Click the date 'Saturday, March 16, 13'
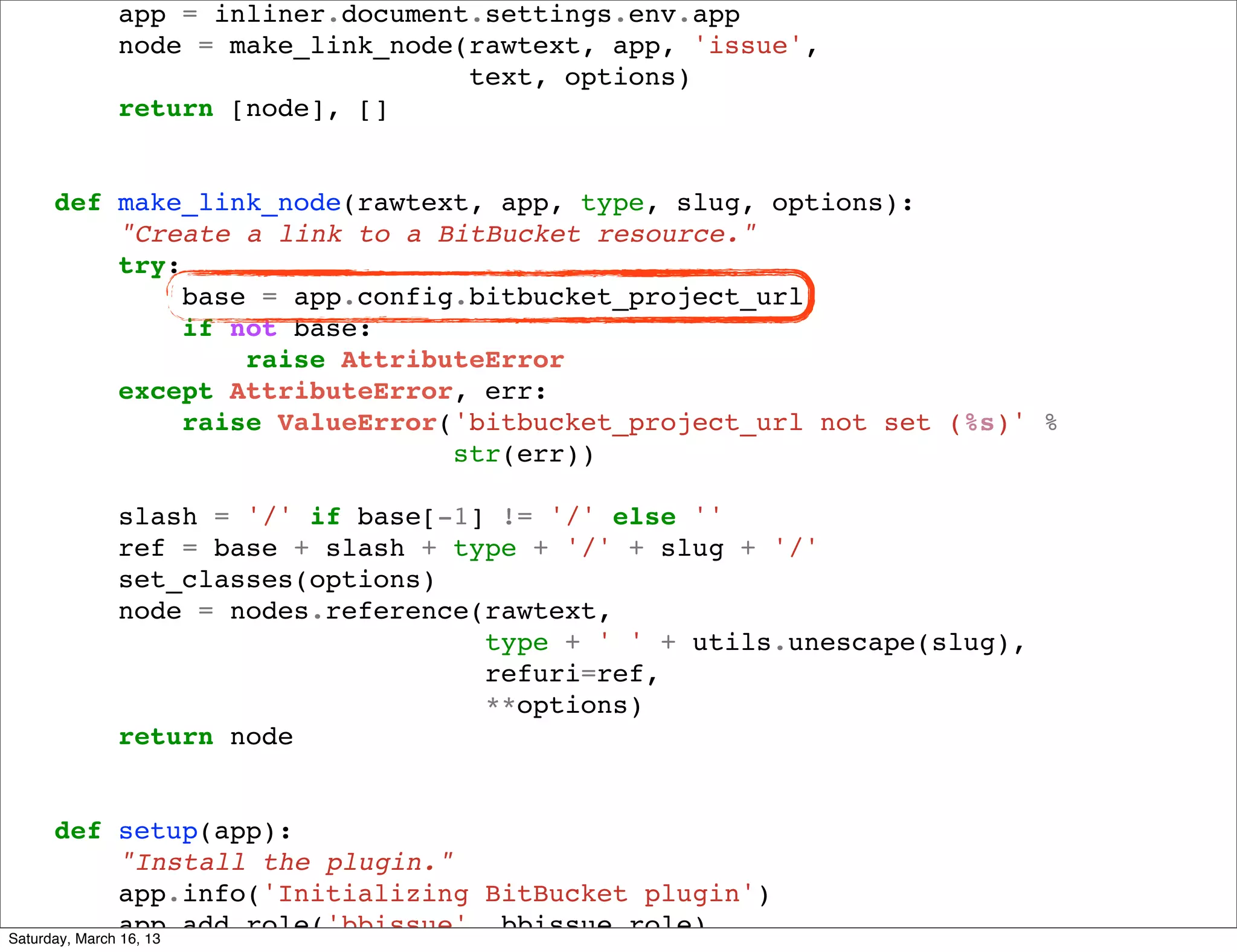The height and width of the screenshot is (952, 1237). pyautogui.click(x=85, y=939)
